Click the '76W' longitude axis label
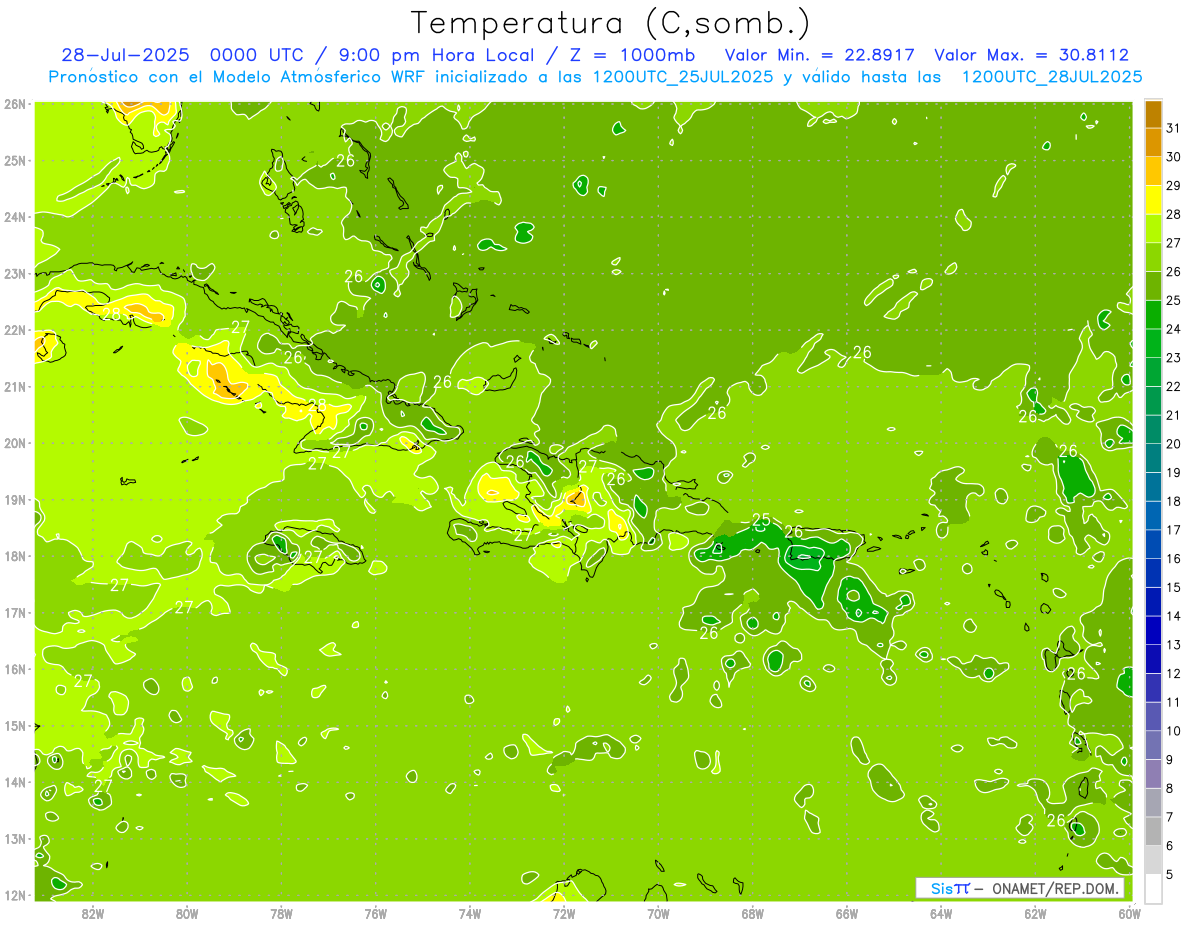The height and width of the screenshot is (927, 1200). point(376,913)
